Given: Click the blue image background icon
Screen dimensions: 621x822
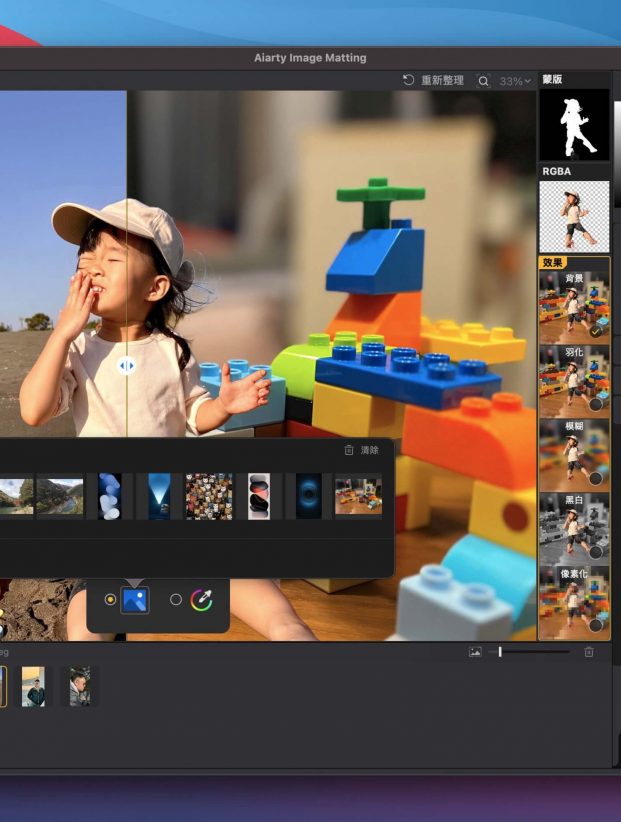Looking at the screenshot, I should (x=135, y=599).
